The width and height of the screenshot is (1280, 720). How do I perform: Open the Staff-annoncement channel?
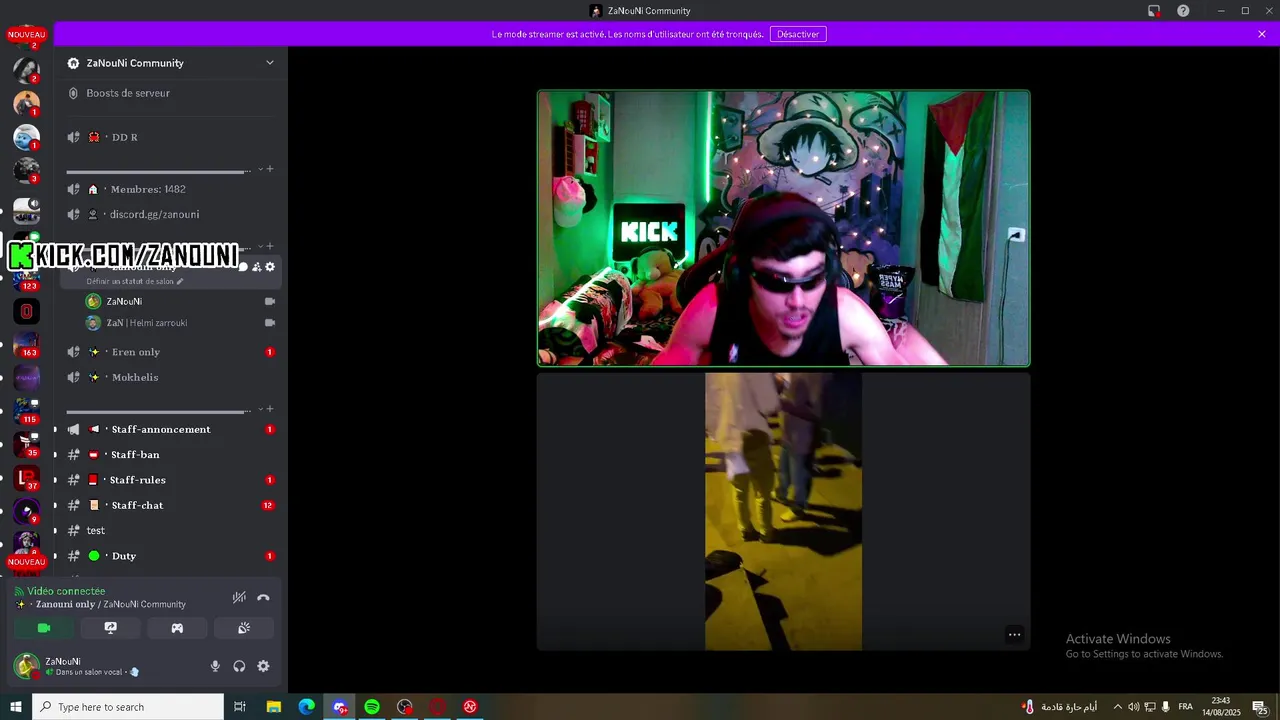[170, 429]
